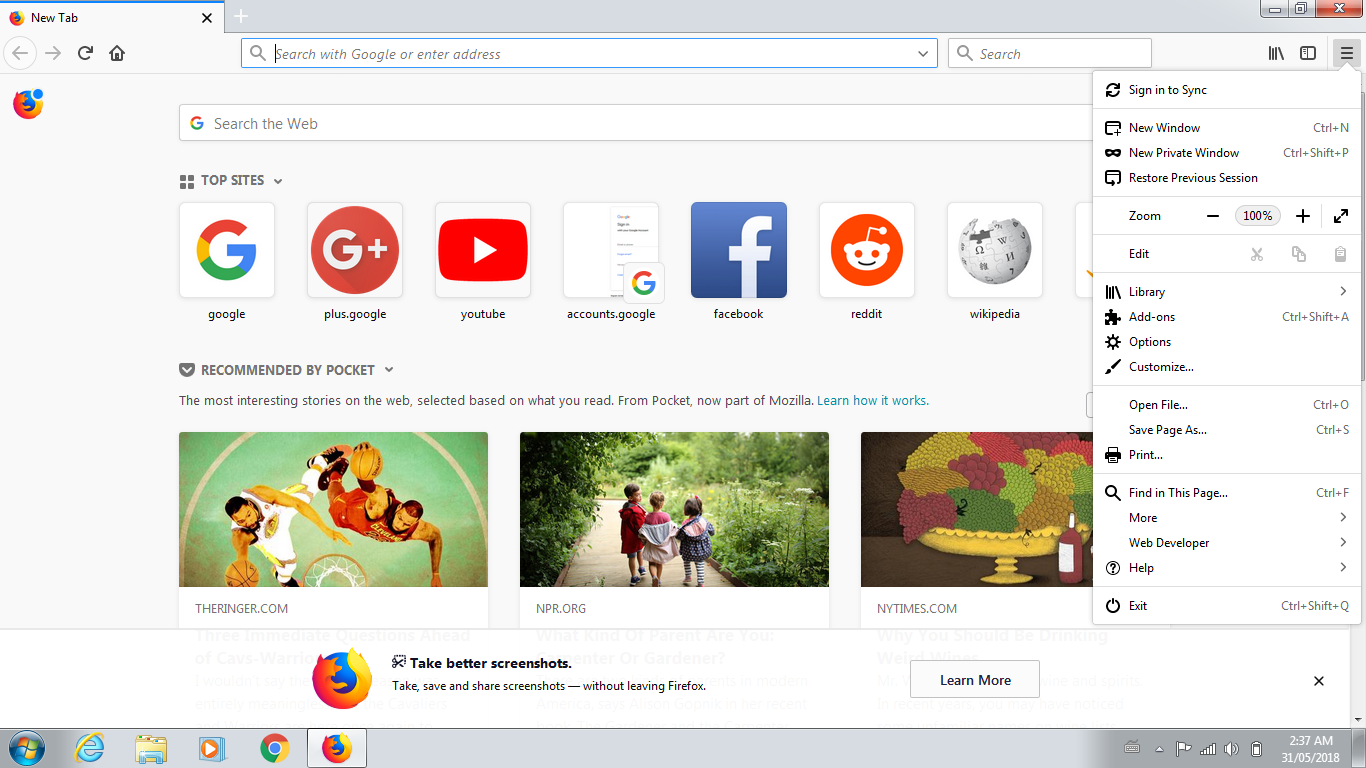The width and height of the screenshot is (1366, 768).
Task: Choose Find in This Page...
Action: coord(1227,493)
